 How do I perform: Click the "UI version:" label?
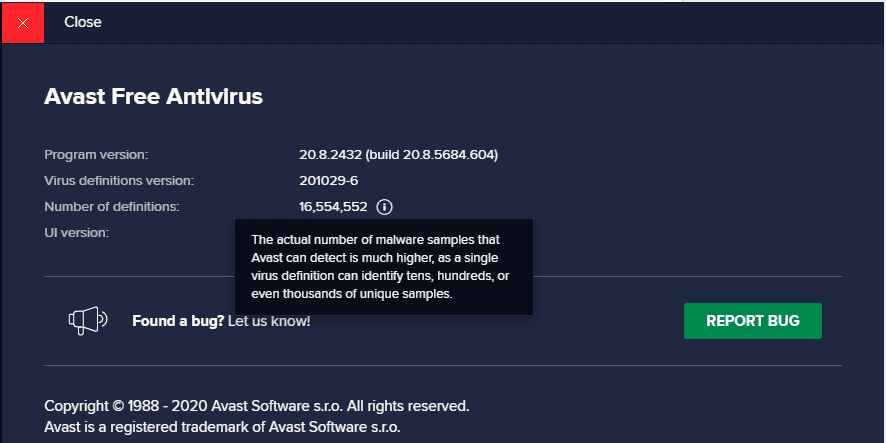click(x=77, y=233)
